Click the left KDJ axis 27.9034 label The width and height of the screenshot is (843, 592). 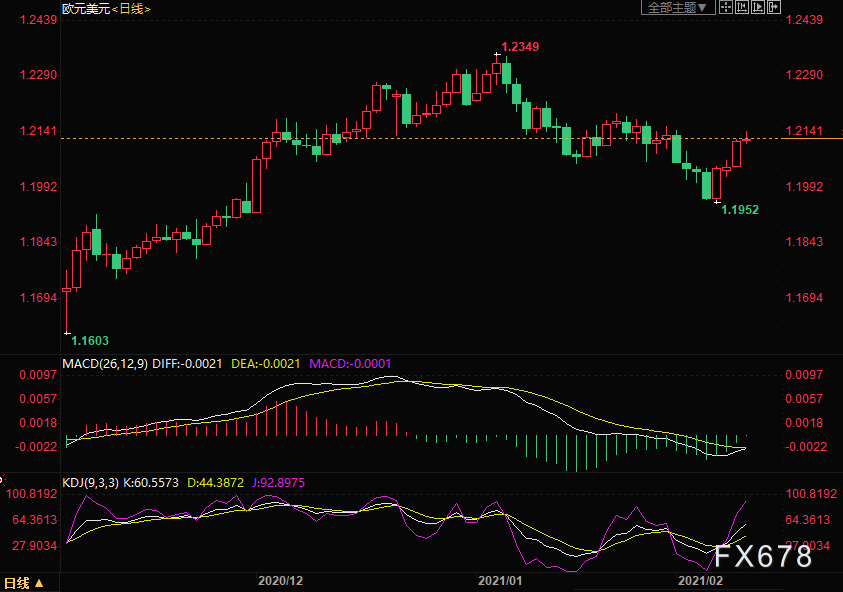[35, 546]
